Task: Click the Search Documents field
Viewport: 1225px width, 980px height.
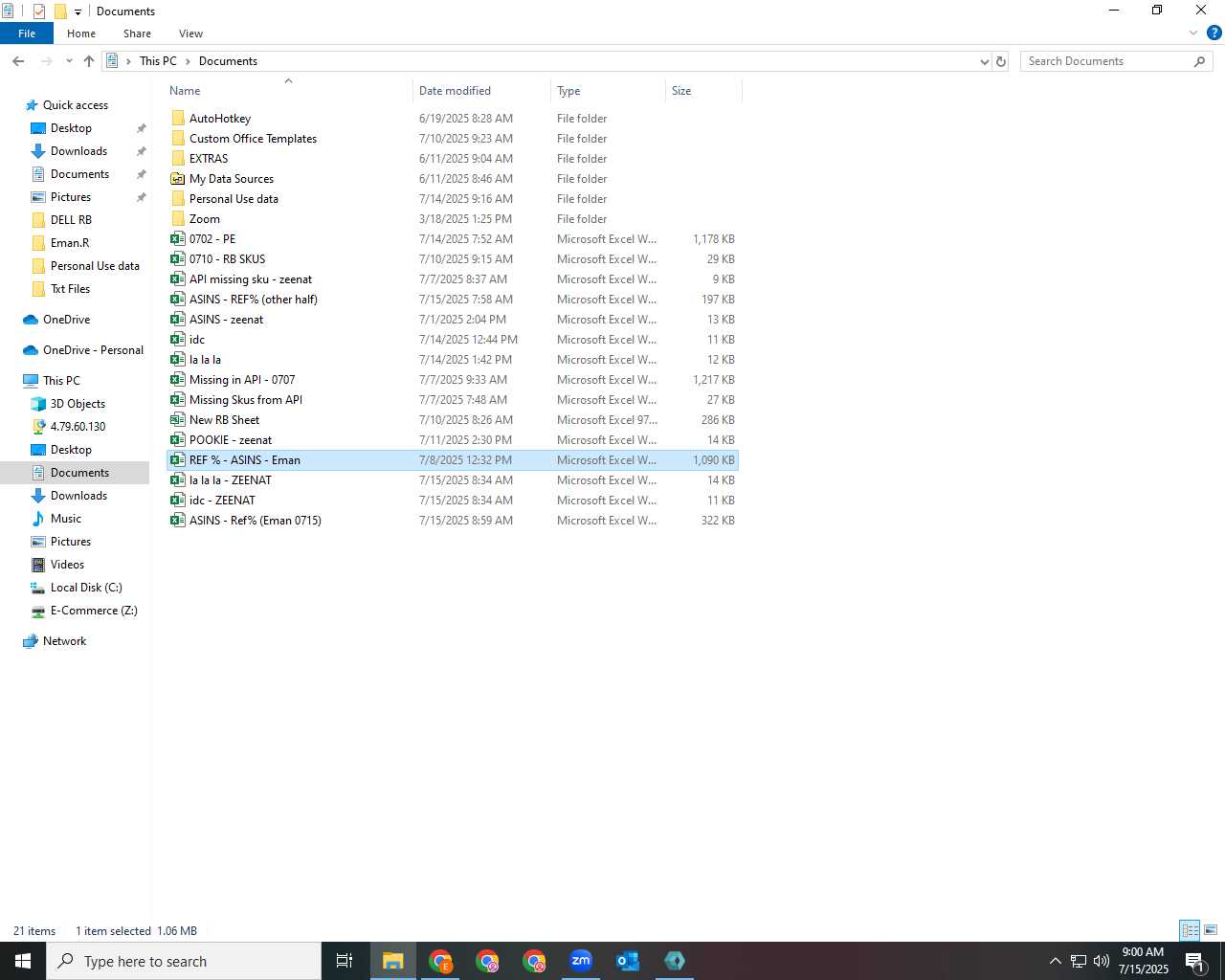Action: [x=1116, y=61]
